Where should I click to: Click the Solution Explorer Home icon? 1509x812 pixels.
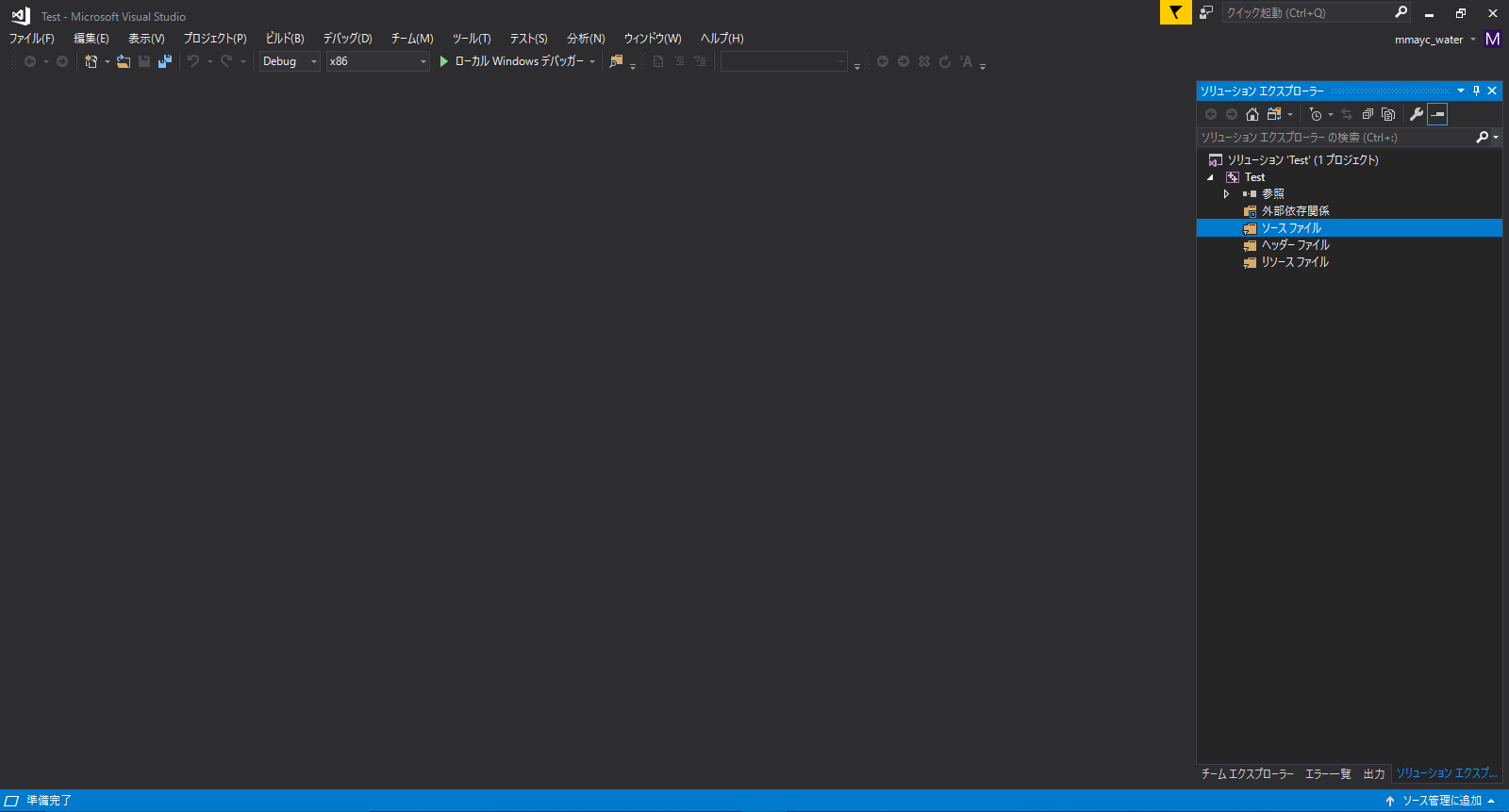1252,114
